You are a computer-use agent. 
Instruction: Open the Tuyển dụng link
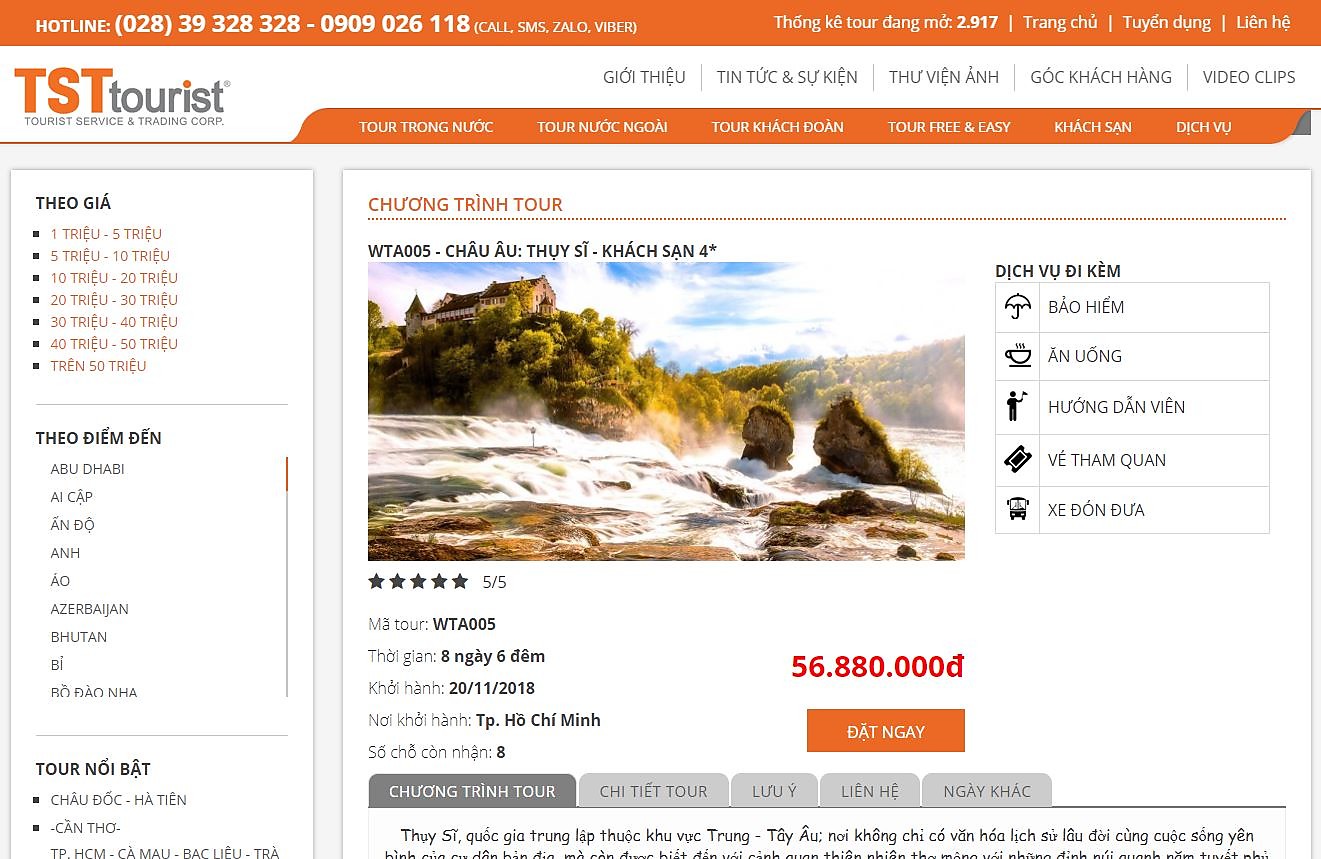tap(1166, 22)
